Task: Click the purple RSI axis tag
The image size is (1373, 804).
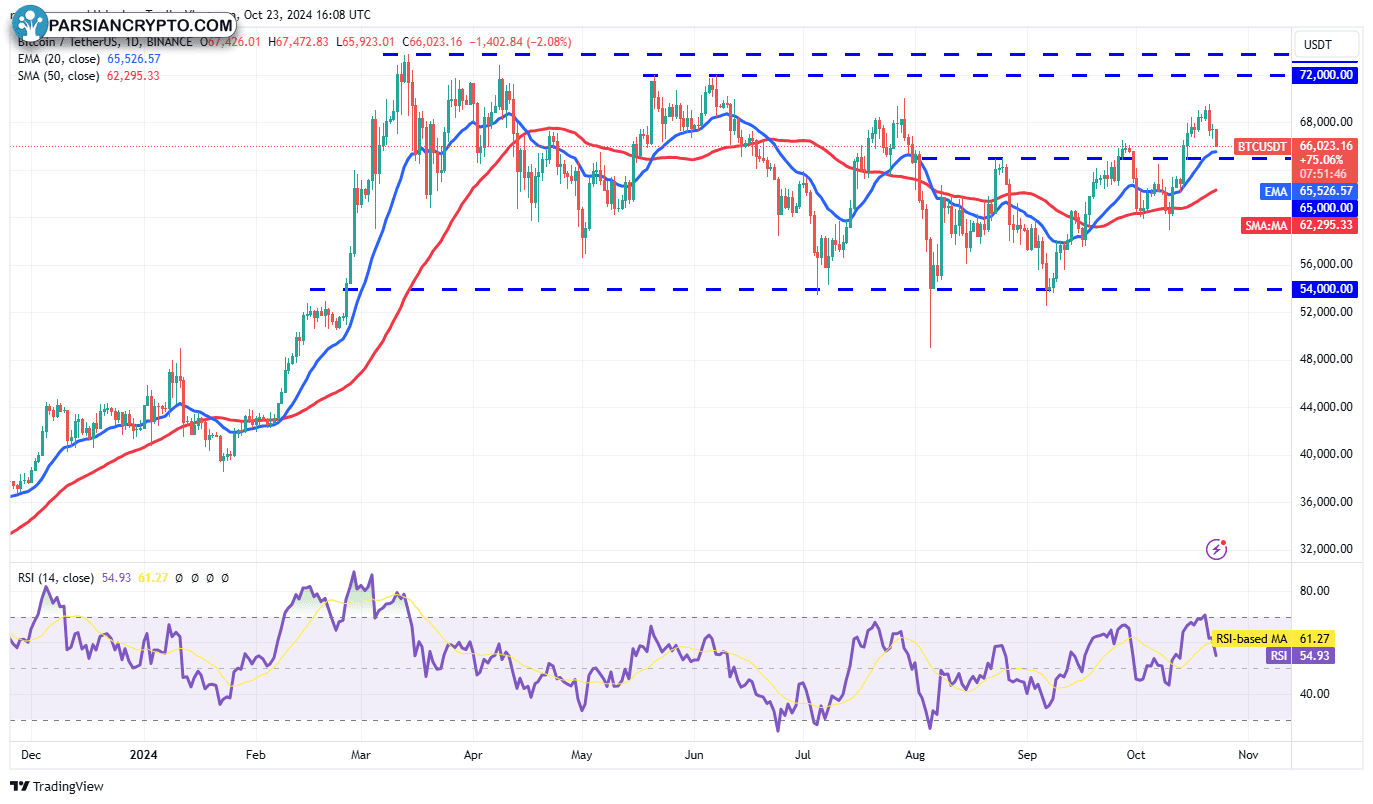Action: pyautogui.click(x=1278, y=655)
